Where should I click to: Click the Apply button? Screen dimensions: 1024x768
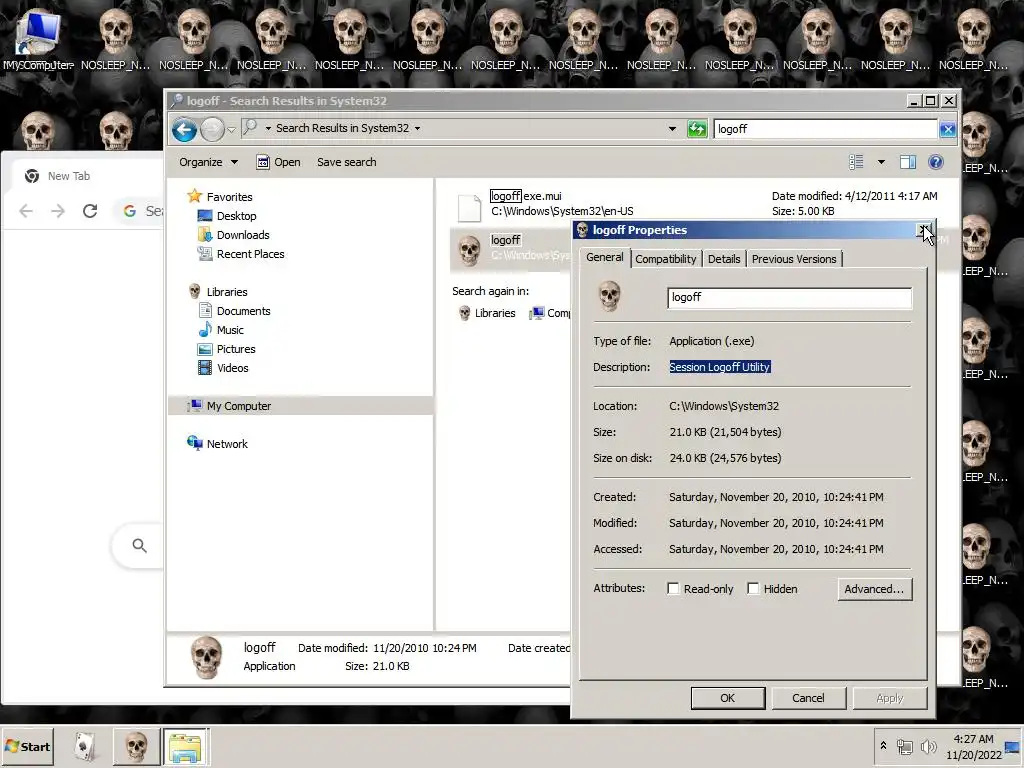click(x=889, y=698)
